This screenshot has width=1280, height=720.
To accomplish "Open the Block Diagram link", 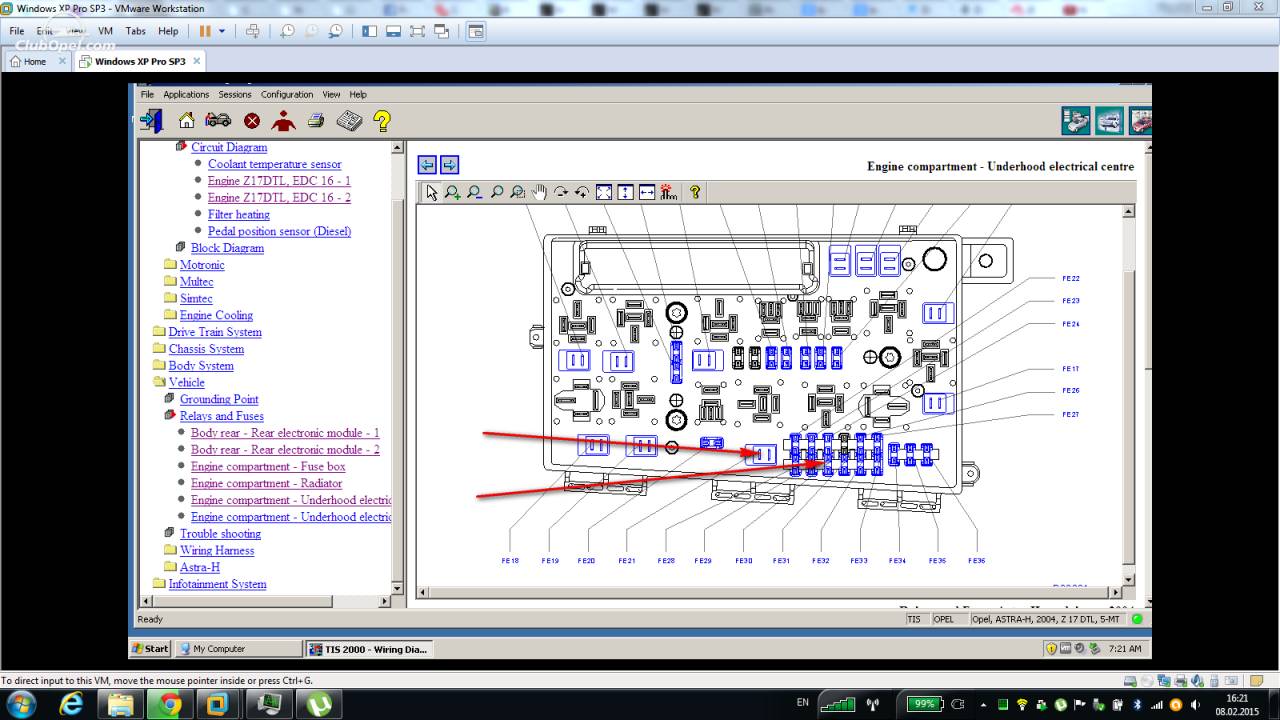I will point(227,248).
